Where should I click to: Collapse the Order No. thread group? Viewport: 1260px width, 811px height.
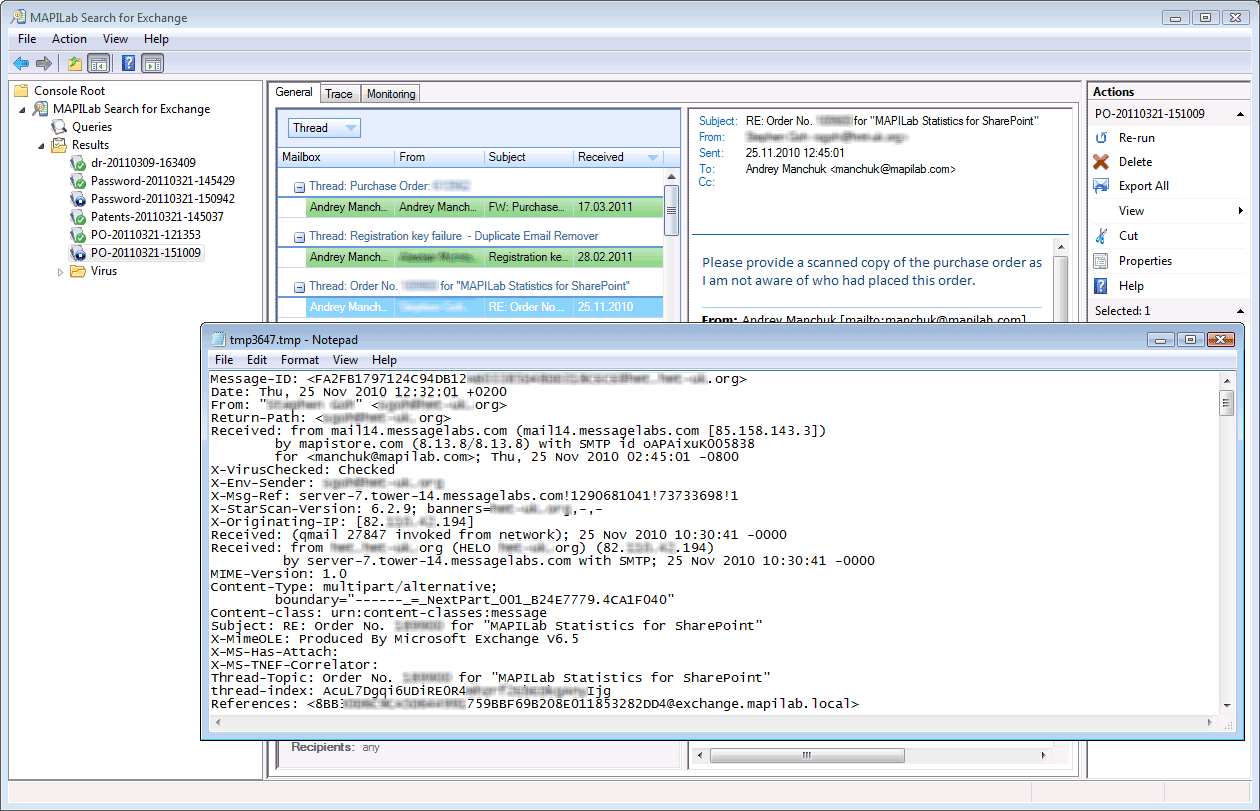(300, 286)
